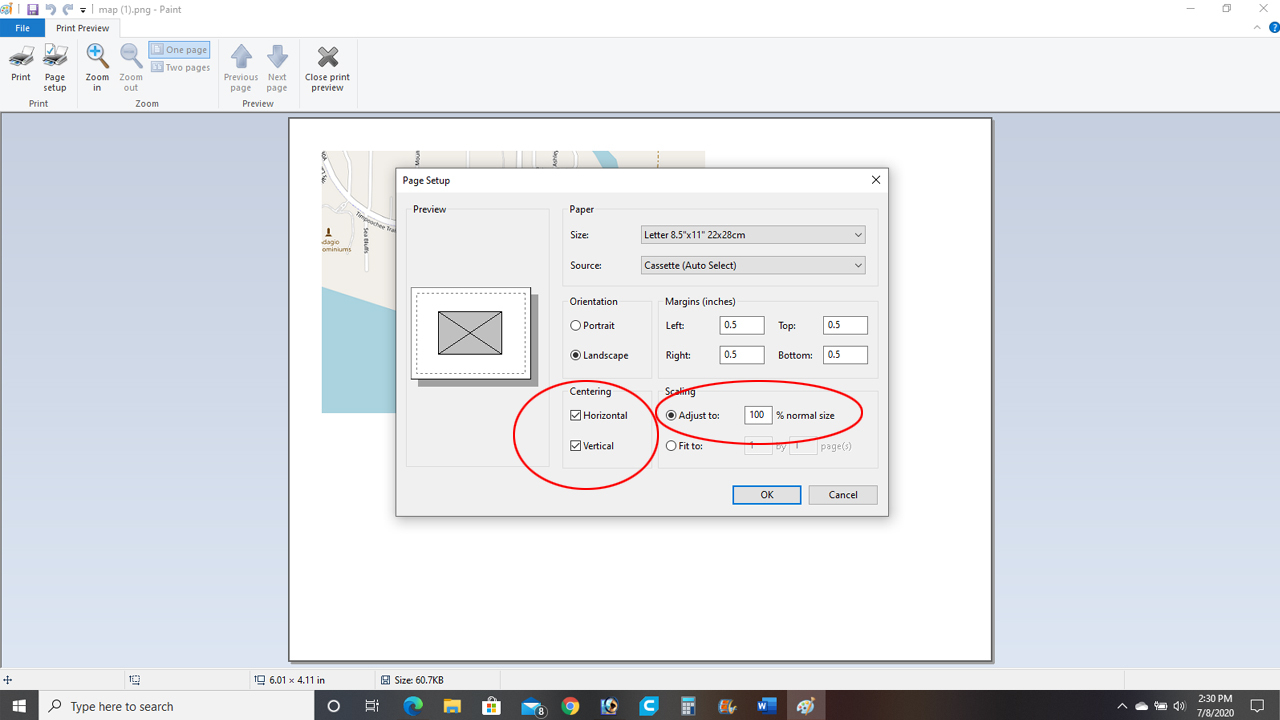Redo using the quick access arrow
Viewport: 1280px width, 720px height.
[x=68, y=9]
